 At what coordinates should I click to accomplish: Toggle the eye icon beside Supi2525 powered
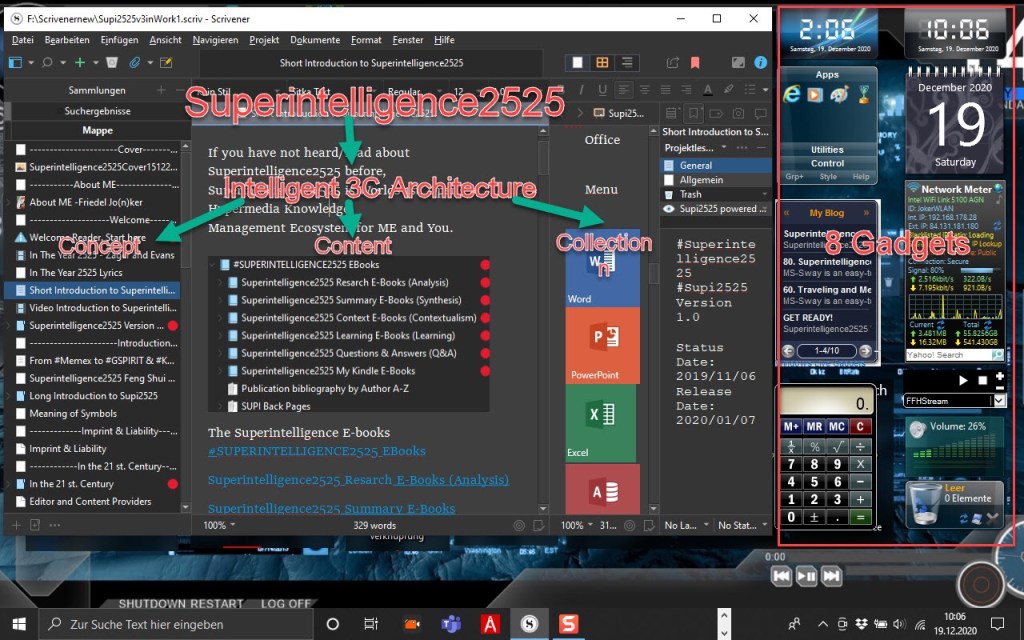(668, 209)
